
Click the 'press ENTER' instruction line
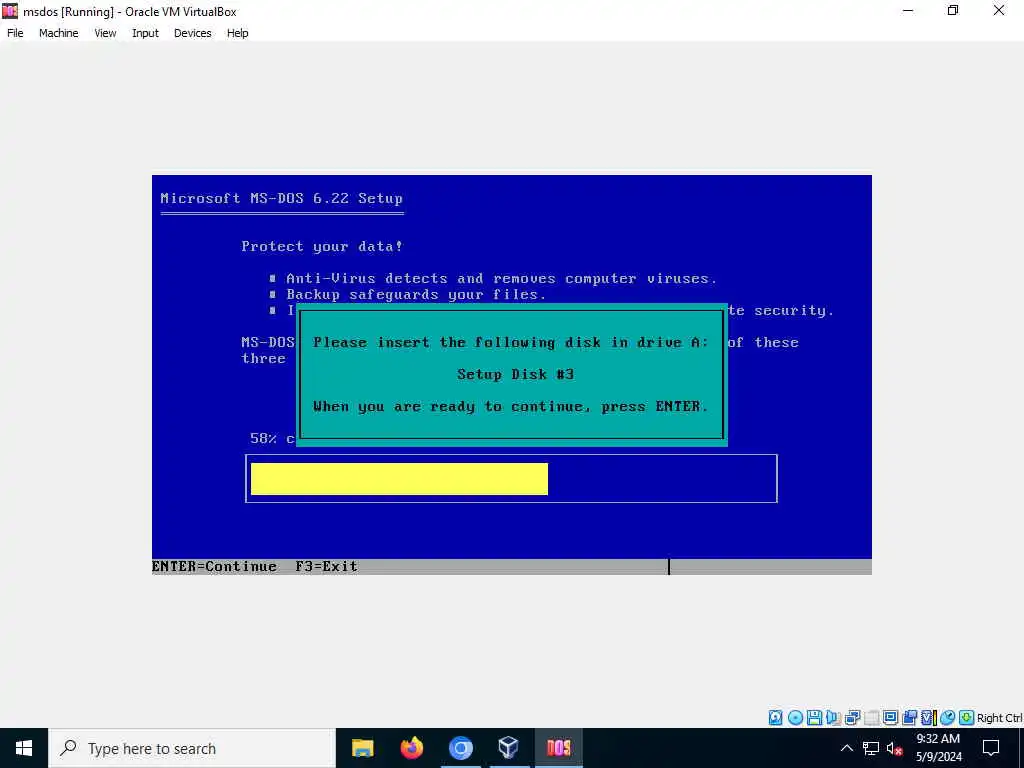[510, 406]
